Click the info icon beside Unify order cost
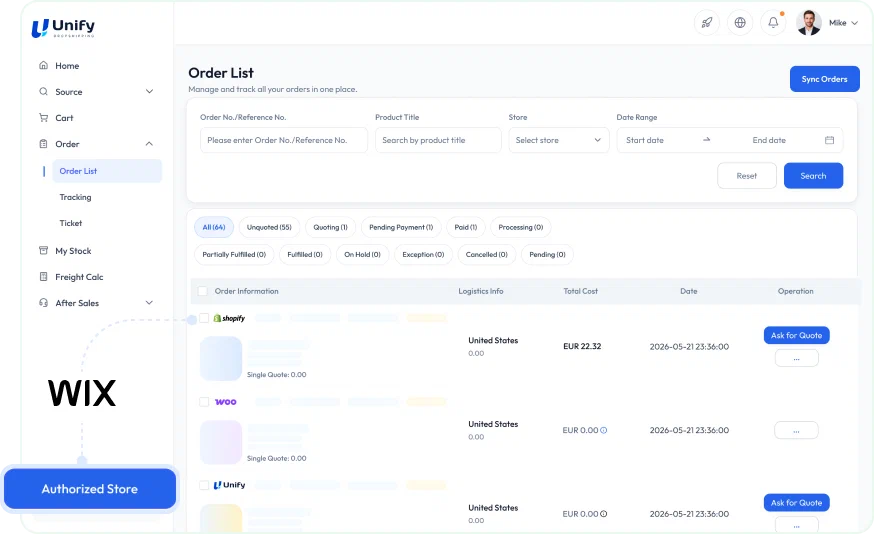874x534 pixels. [604, 514]
